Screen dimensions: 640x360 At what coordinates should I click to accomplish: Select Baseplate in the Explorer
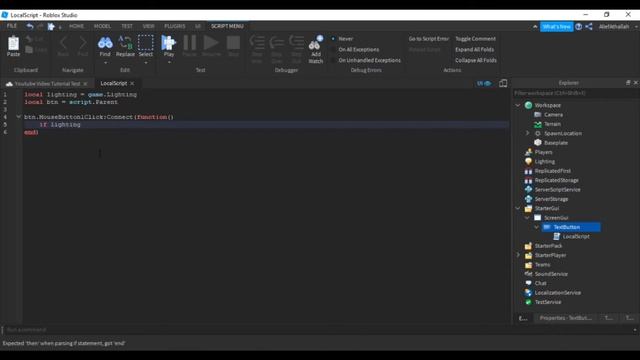coord(556,143)
